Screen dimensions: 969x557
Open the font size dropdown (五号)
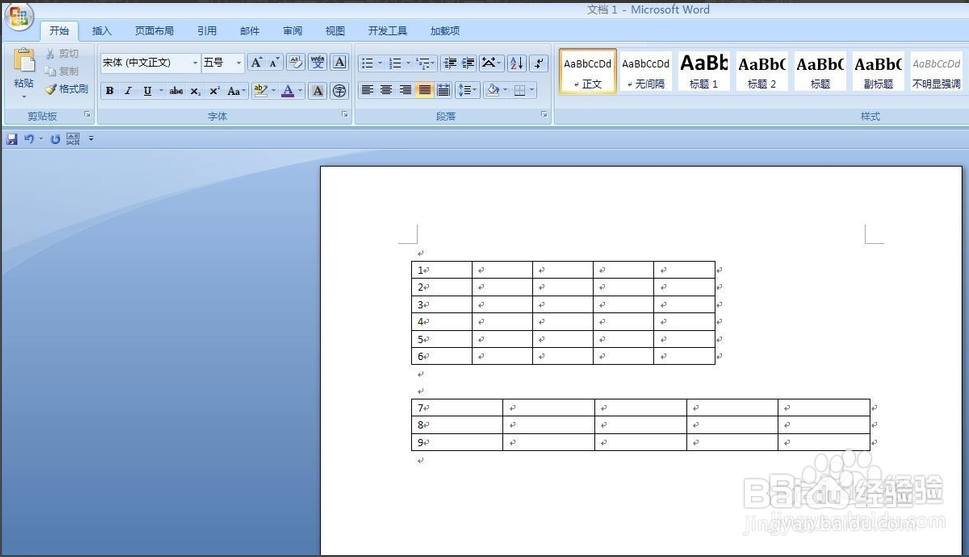click(239, 63)
